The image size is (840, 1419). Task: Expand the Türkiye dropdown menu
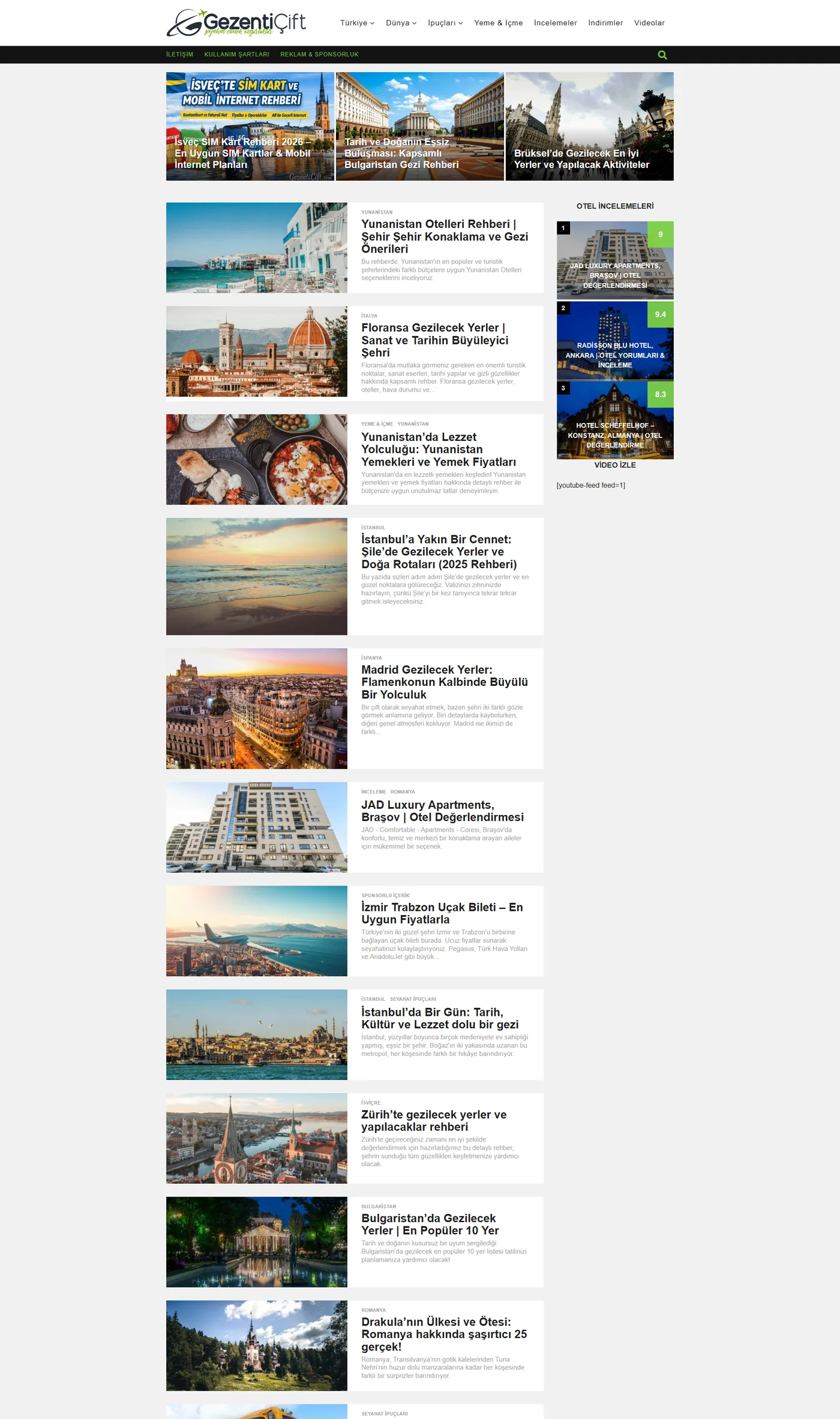pos(357,23)
